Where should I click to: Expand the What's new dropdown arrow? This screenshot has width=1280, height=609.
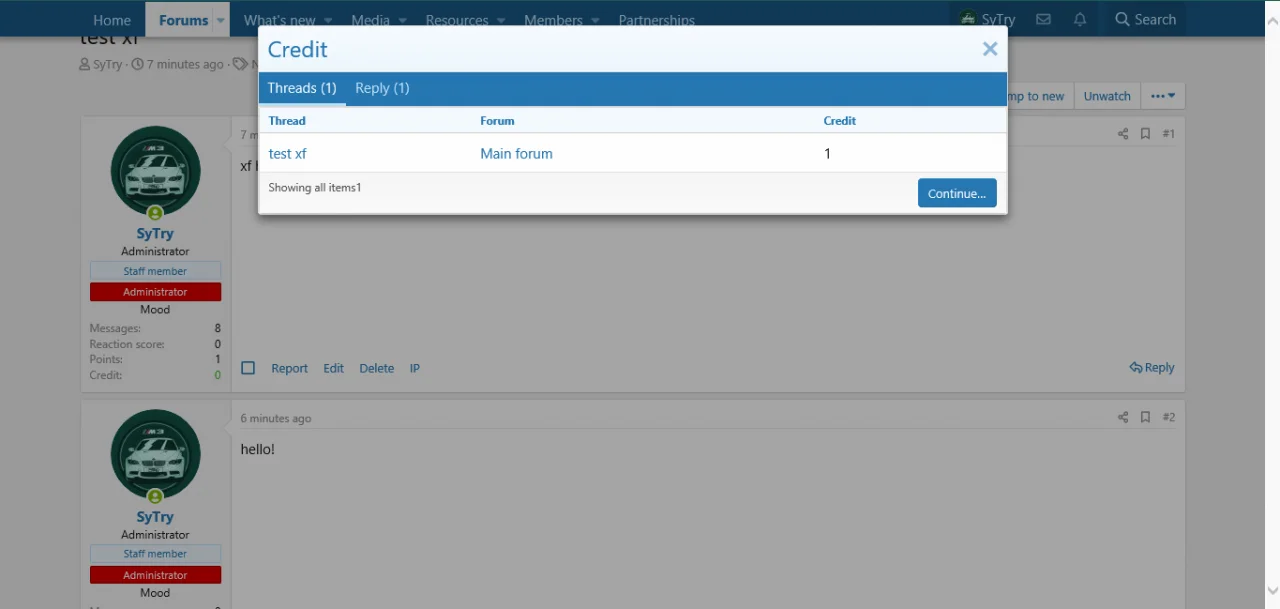point(328,20)
